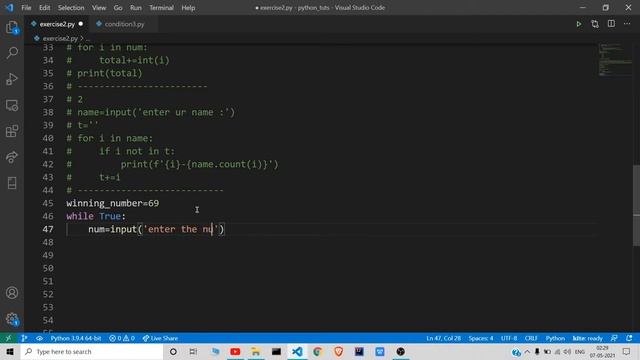This screenshot has height=360, width=640.
Task: Open feedback icon in status bar
Action: coord(614,338)
